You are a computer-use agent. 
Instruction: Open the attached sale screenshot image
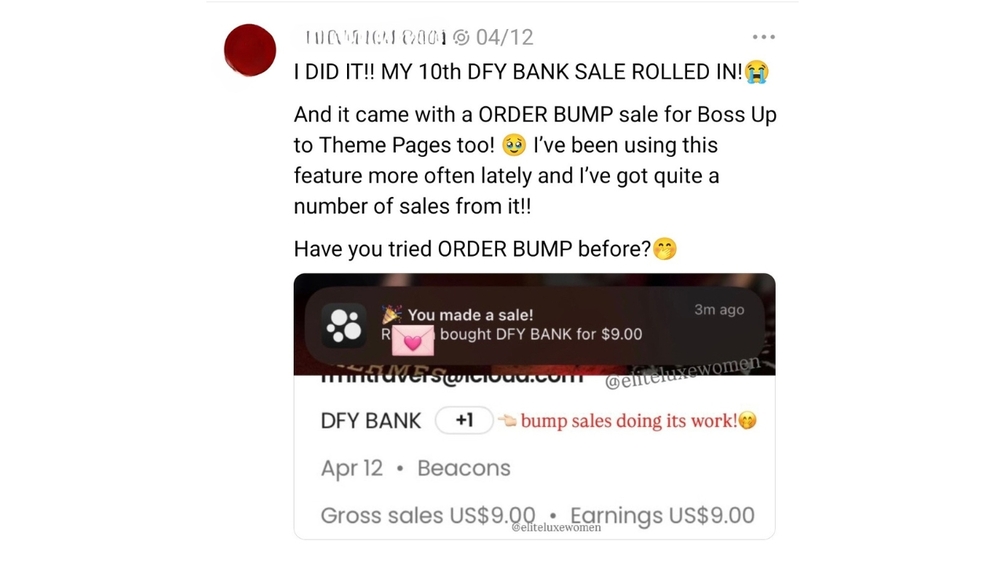click(535, 406)
